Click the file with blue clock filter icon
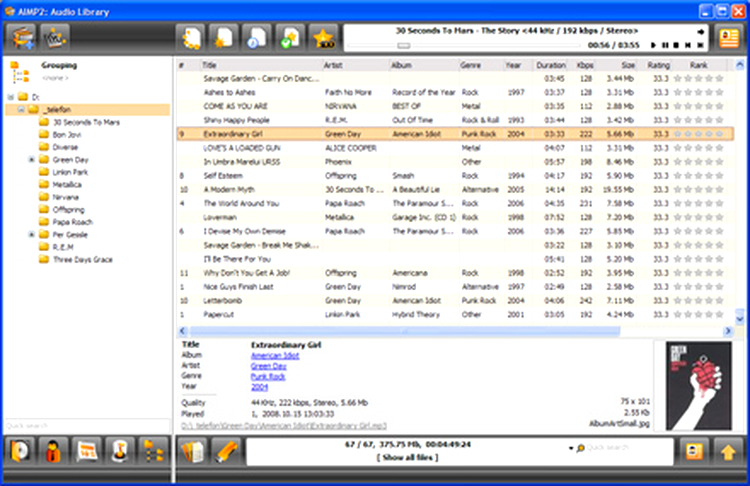The width and height of the screenshot is (750, 486). [257, 38]
